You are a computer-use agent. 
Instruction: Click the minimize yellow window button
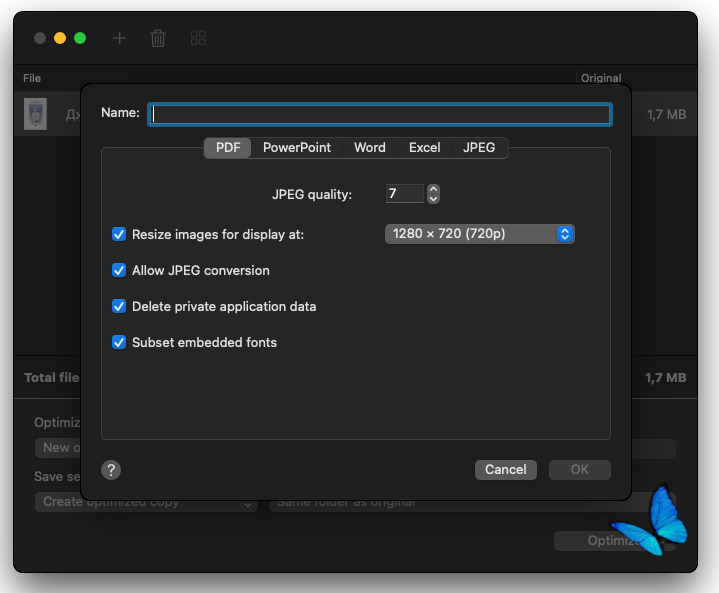click(x=60, y=38)
